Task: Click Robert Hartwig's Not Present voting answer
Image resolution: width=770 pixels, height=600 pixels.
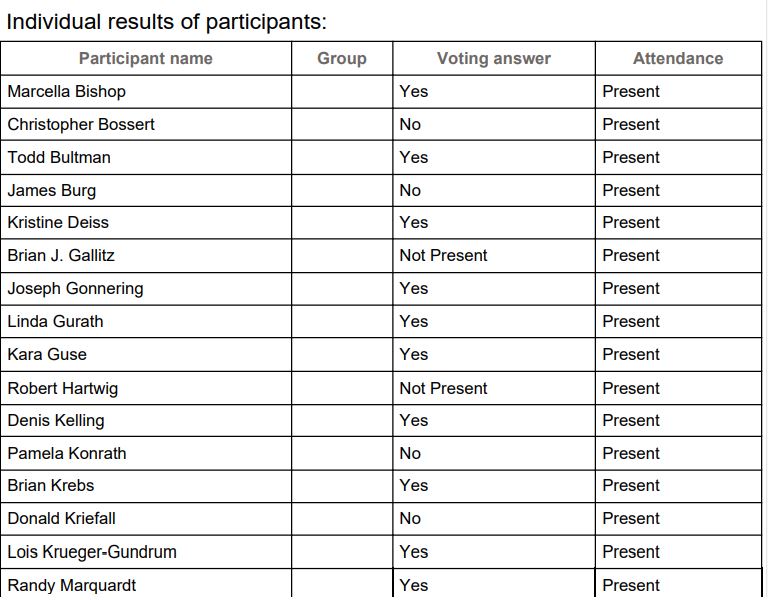Action: (443, 388)
